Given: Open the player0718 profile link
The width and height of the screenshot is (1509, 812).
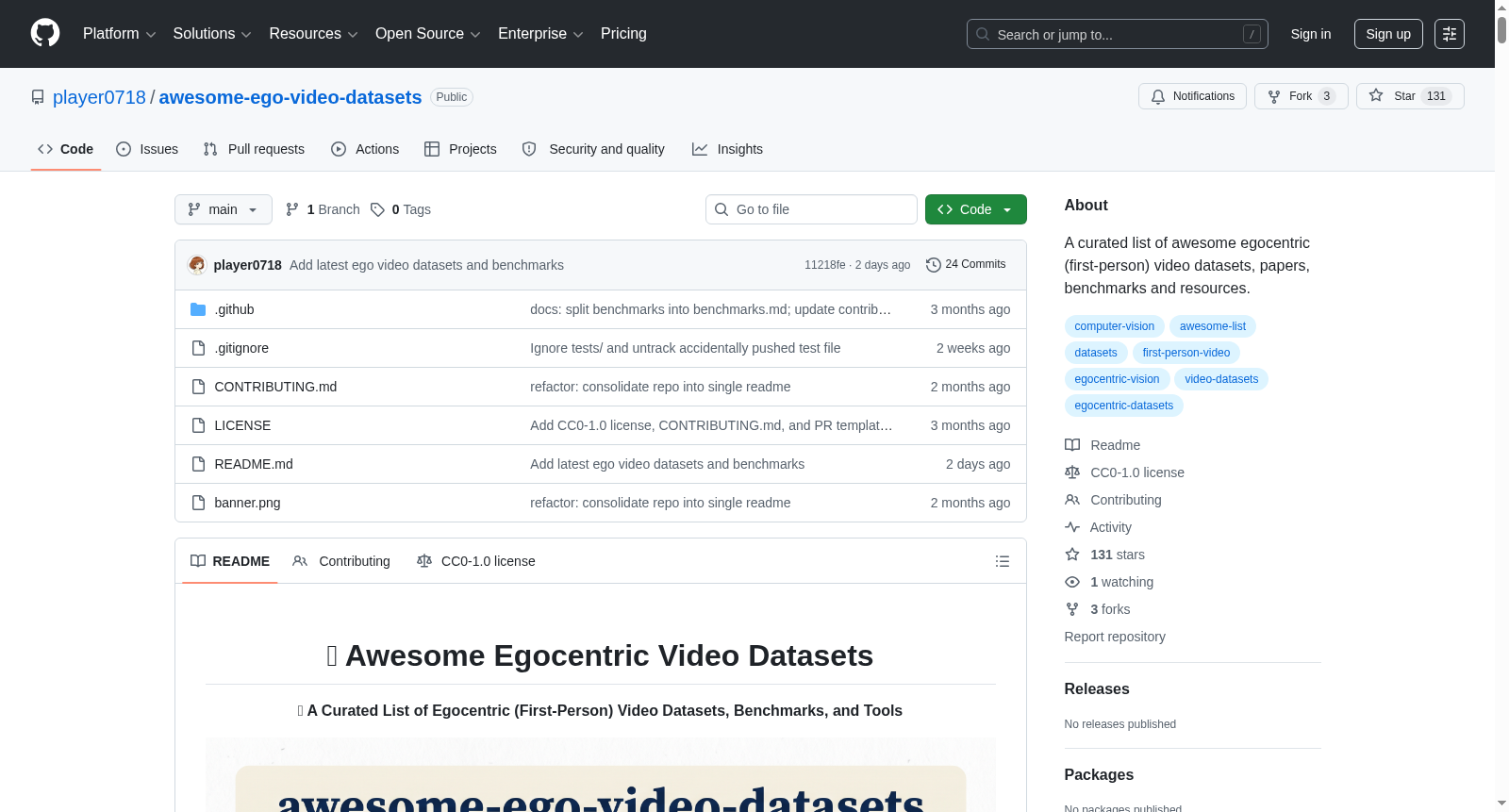Looking at the screenshot, I should 99,97.
